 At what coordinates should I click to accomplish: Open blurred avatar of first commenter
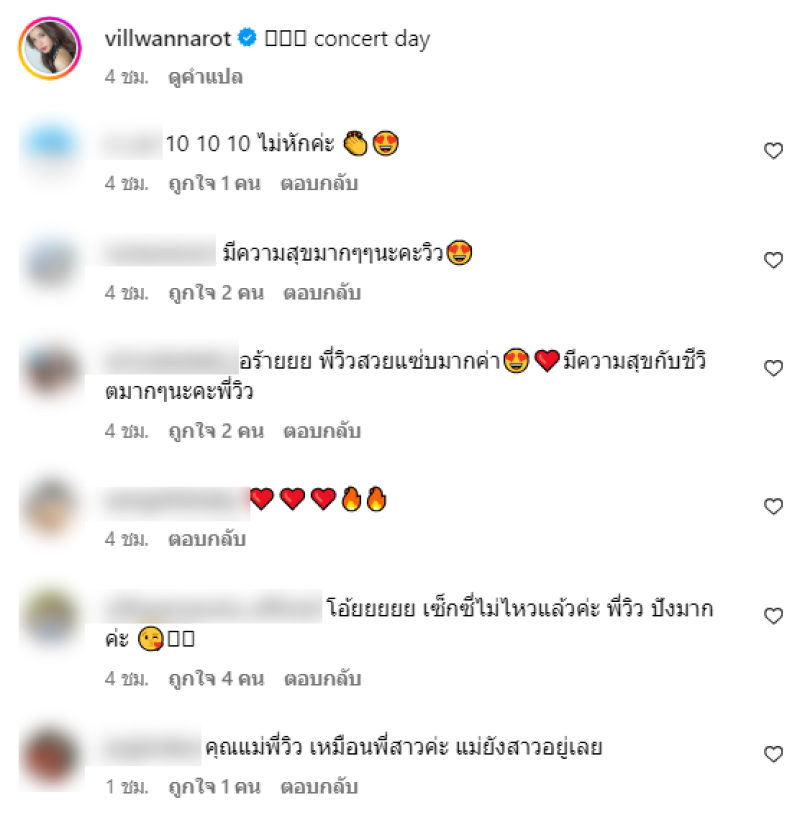50,143
